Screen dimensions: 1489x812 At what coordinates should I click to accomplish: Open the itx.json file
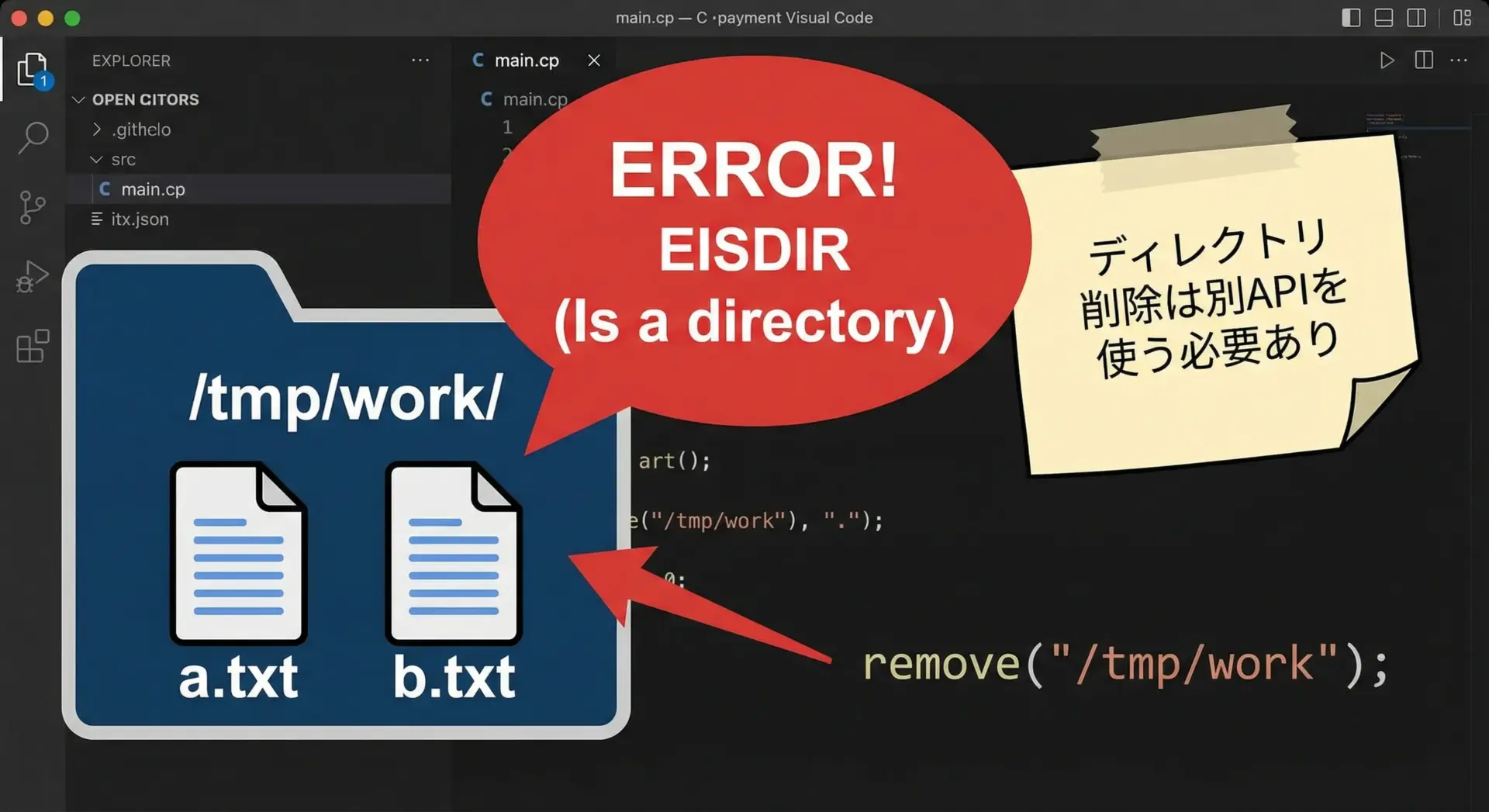(140, 219)
